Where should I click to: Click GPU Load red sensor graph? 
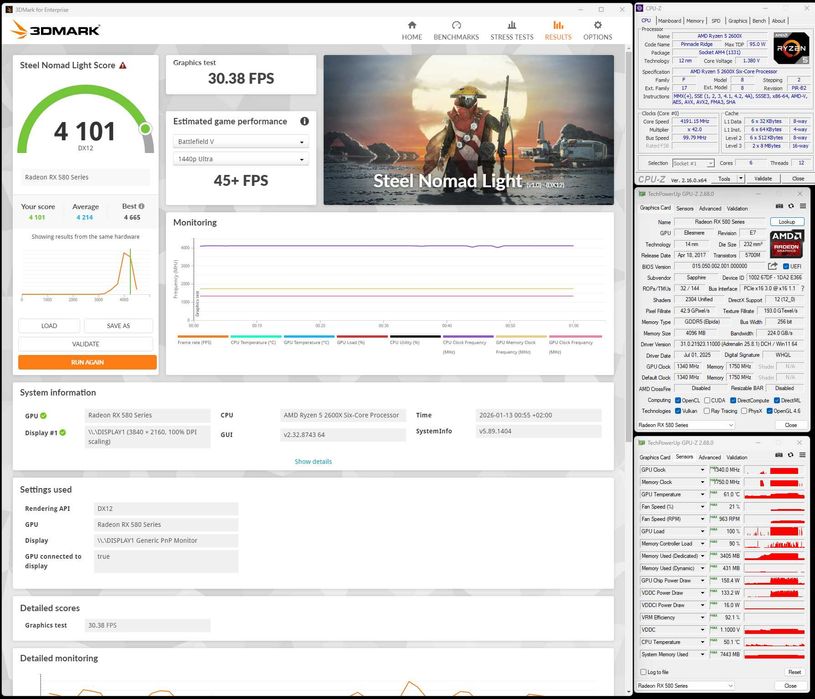point(774,531)
